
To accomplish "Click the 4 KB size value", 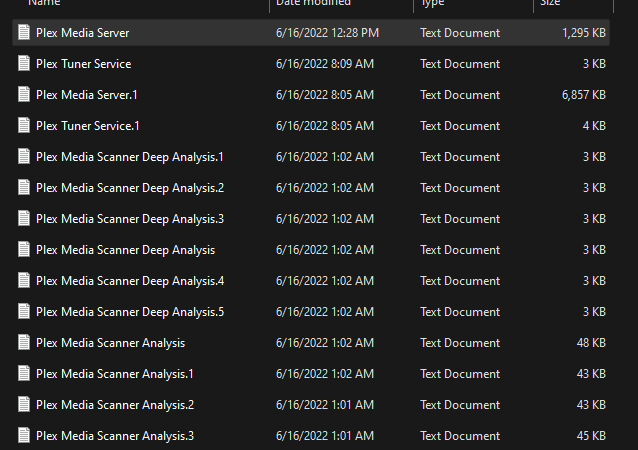I will pyautogui.click(x=594, y=125).
